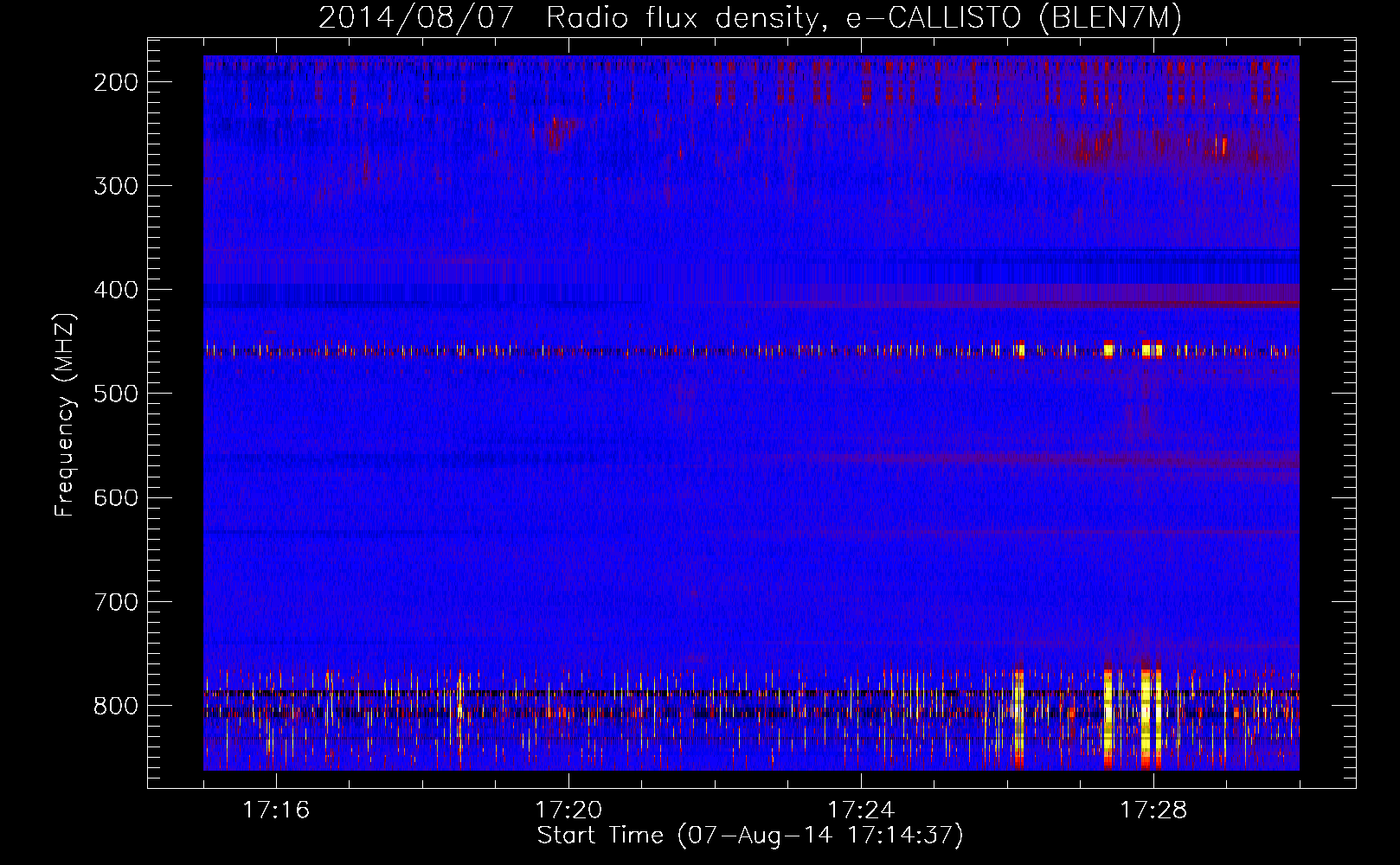This screenshot has width=1400, height=865.
Task: Click the 17:24 time tick label
Action: coord(861,811)
